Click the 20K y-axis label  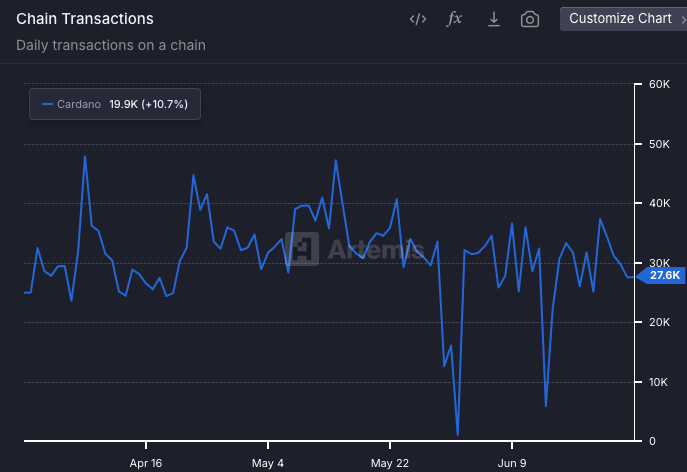pos(659,323)
